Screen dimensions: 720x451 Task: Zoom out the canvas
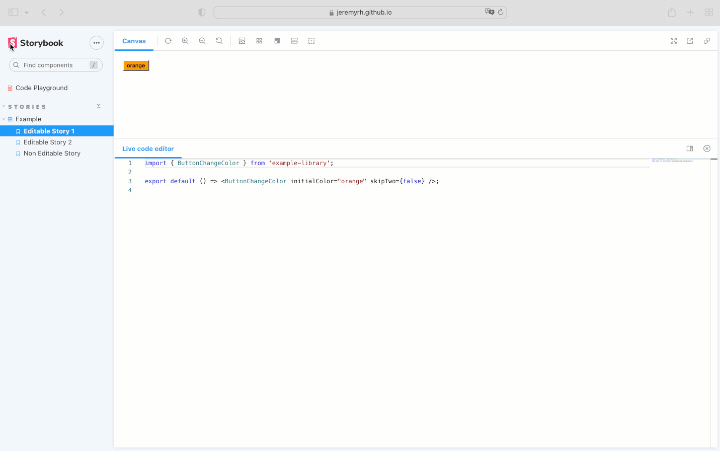click(x=202, y=41)
